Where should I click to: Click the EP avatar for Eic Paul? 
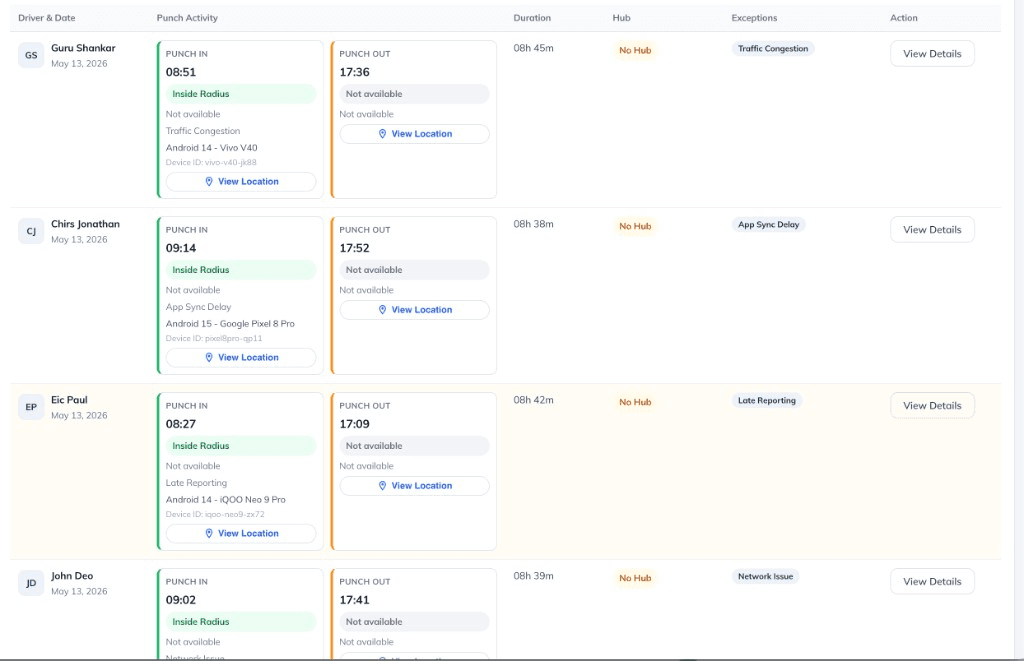31,407
